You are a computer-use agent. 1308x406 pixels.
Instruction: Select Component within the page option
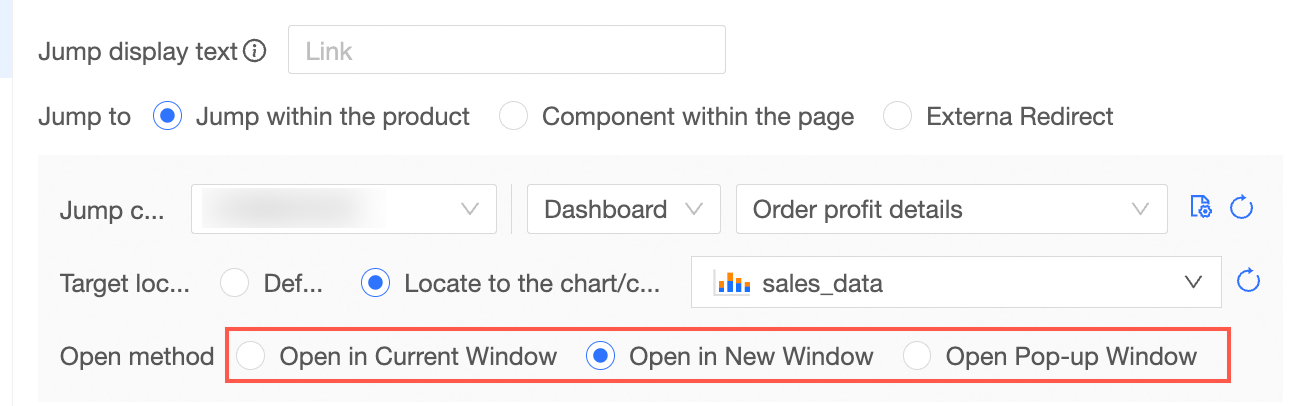[513, 117]
